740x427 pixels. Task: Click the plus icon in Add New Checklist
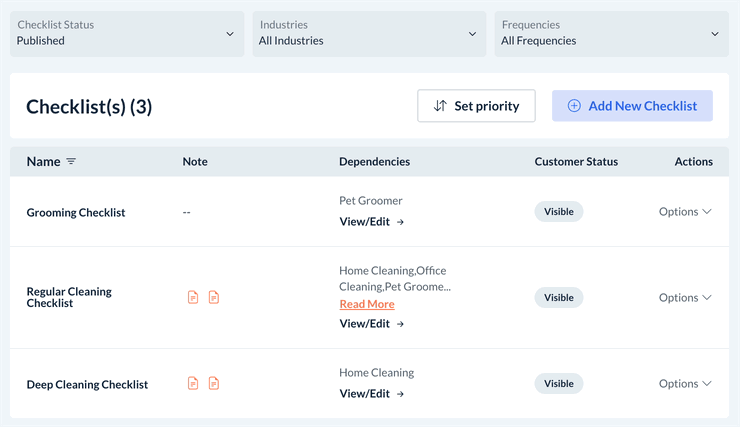click(x=574, y=106)
